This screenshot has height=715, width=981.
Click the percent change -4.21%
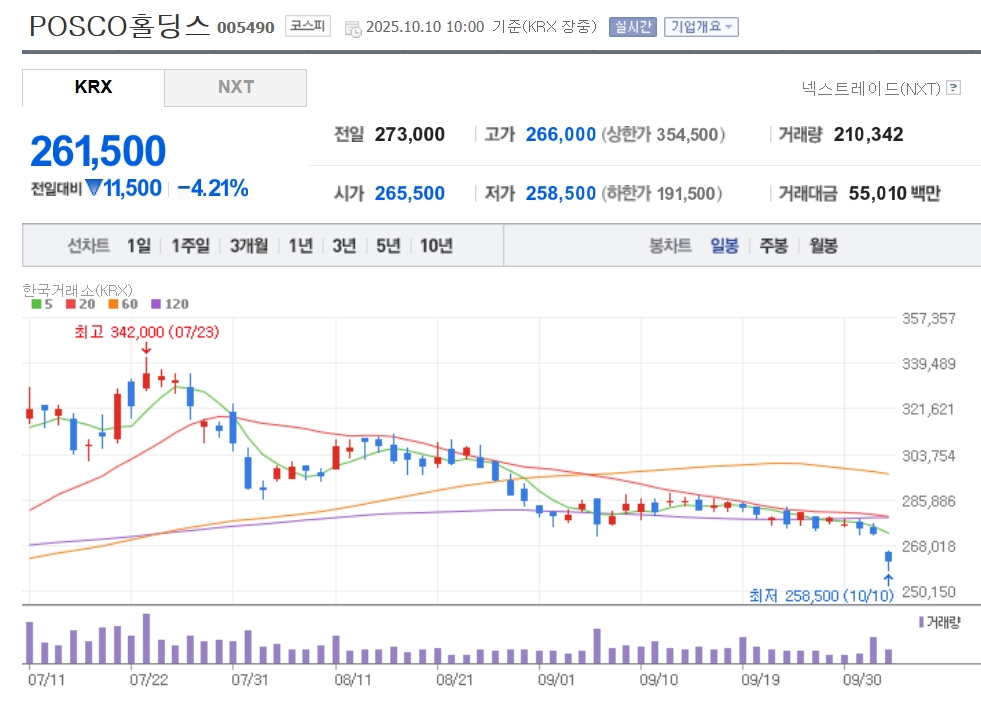[213, 188]
